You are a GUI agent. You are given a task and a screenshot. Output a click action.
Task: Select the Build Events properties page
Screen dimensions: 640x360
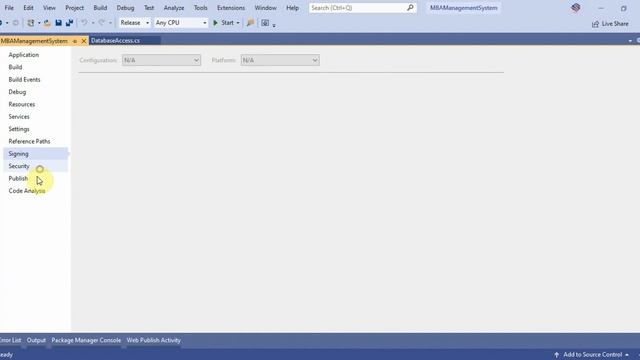[24, 80]
